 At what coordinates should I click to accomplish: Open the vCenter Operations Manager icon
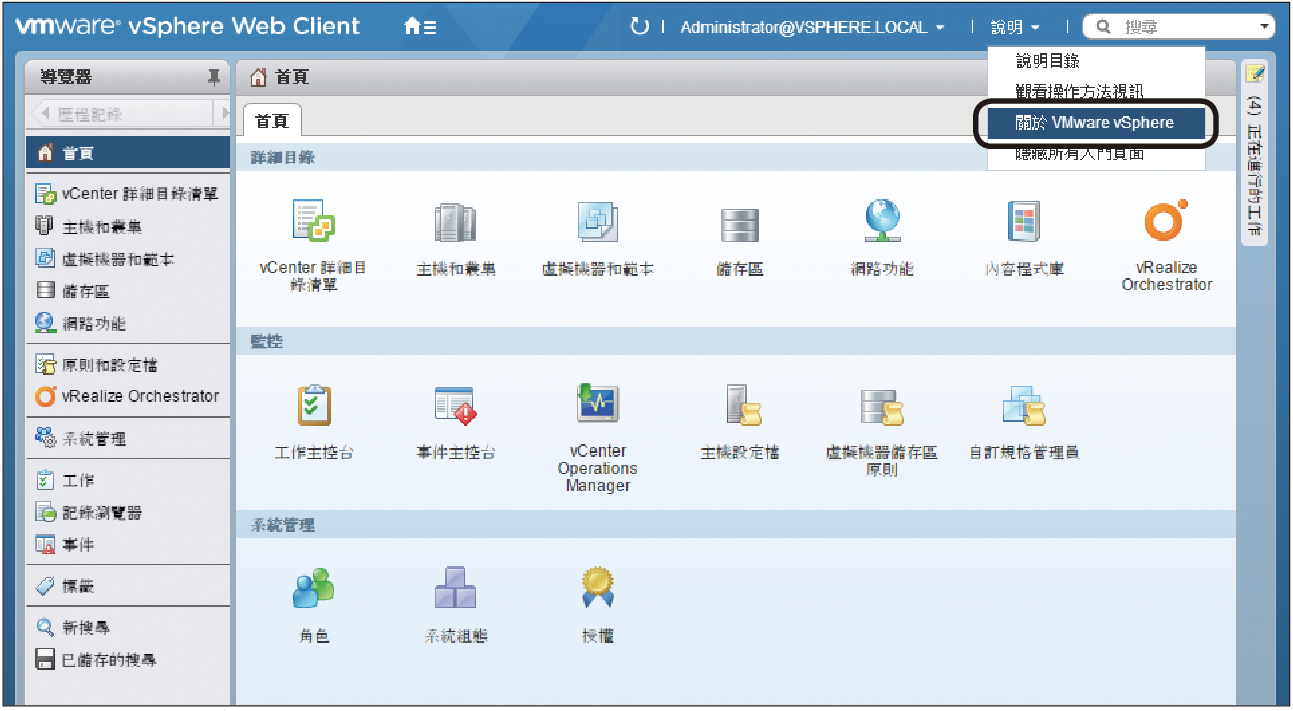(x=598, y=404)
